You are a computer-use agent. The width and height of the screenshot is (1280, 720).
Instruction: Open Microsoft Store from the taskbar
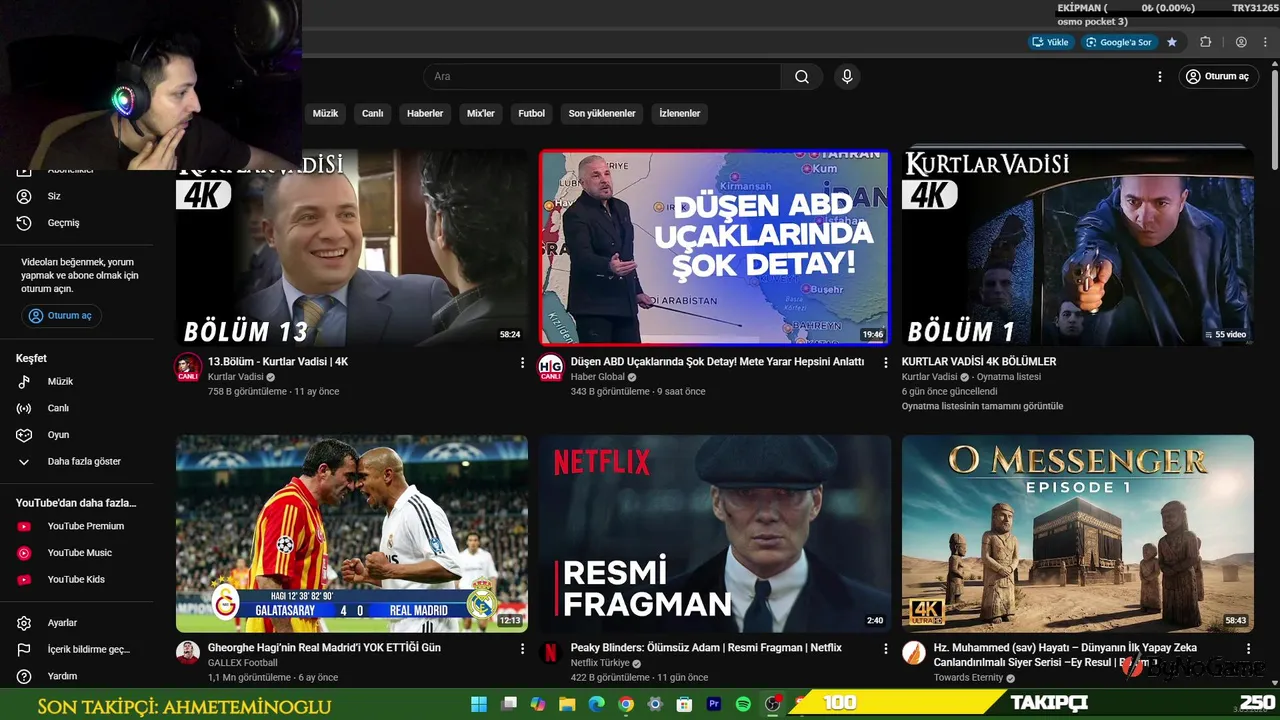tap(685, 704)
